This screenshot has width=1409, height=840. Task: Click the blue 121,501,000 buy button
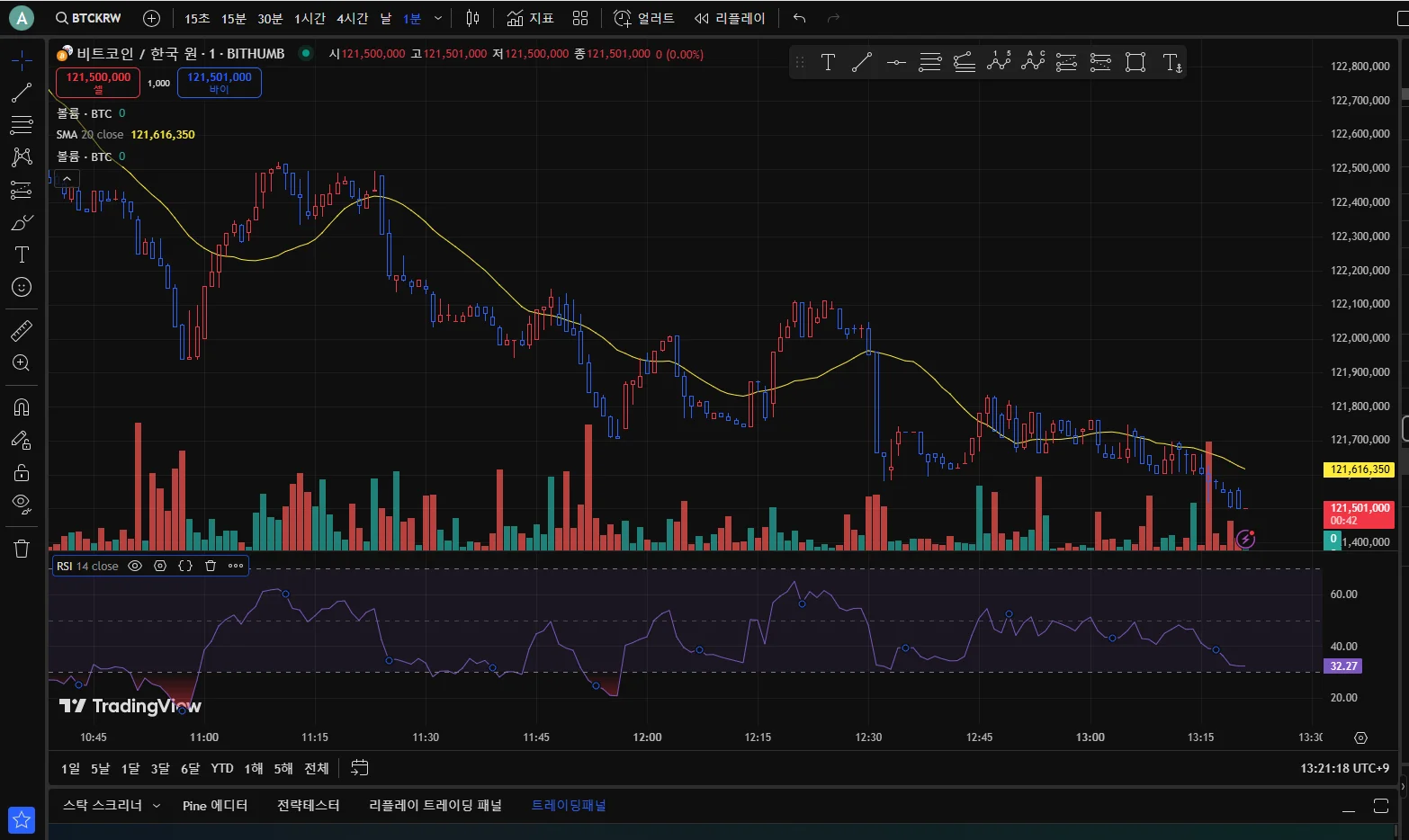point(220,83)
